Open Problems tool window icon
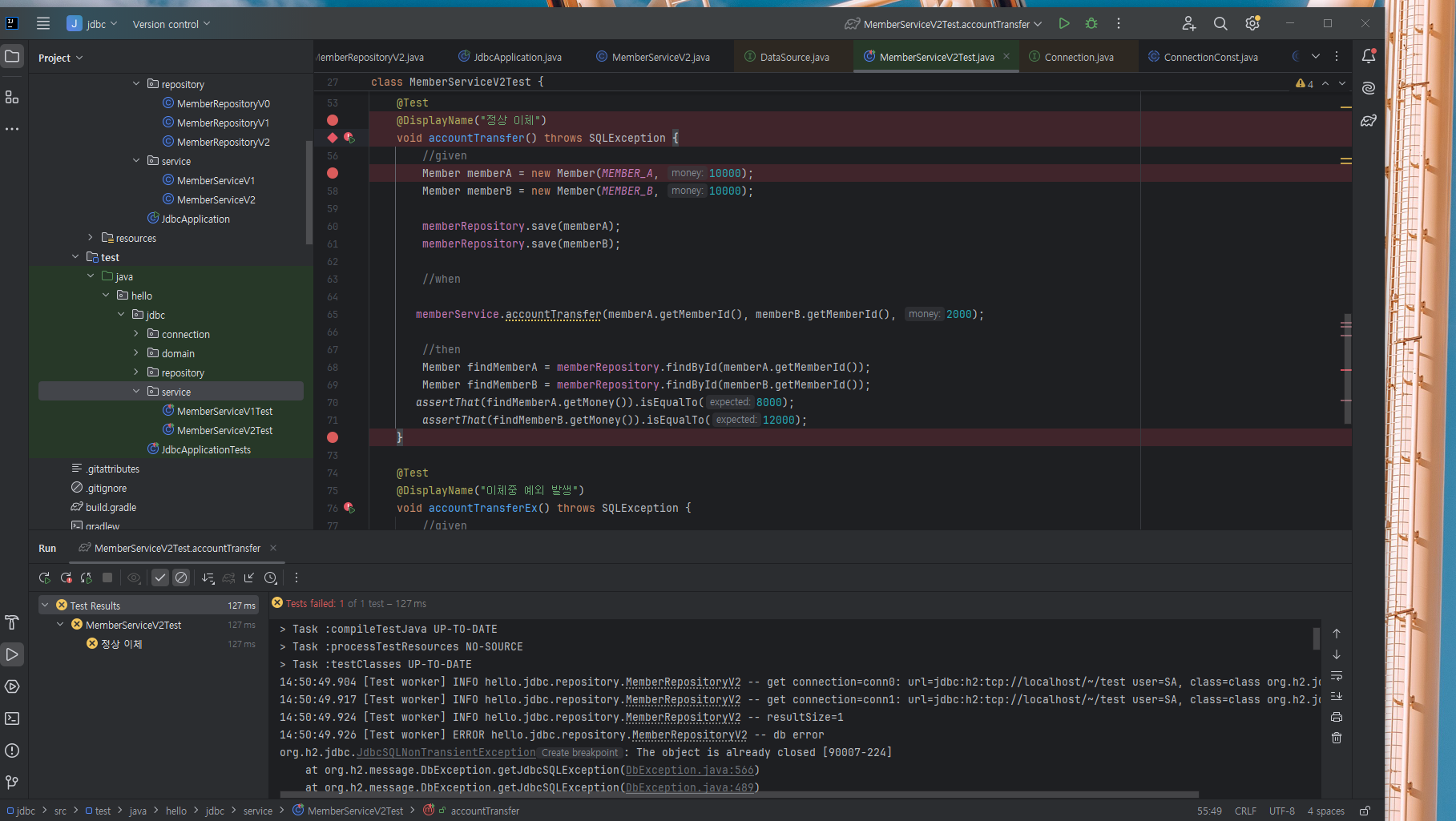This screenshot has width=1456, height=821. 12,751
